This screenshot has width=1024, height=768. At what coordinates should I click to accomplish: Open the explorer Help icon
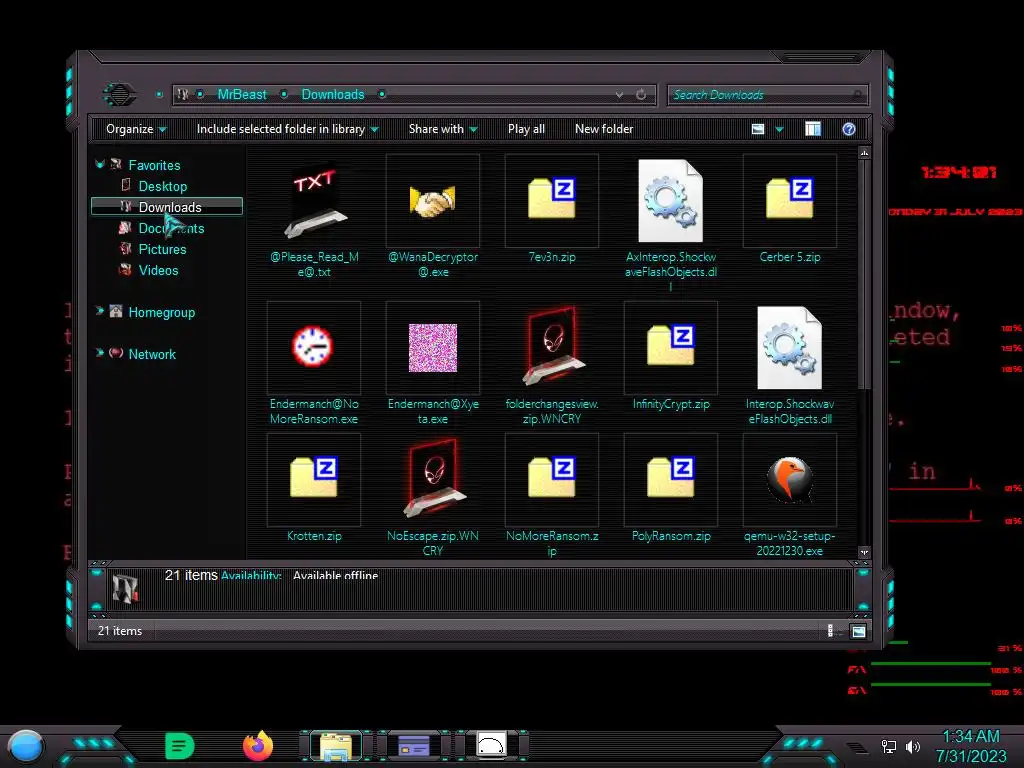coord(849,129)
